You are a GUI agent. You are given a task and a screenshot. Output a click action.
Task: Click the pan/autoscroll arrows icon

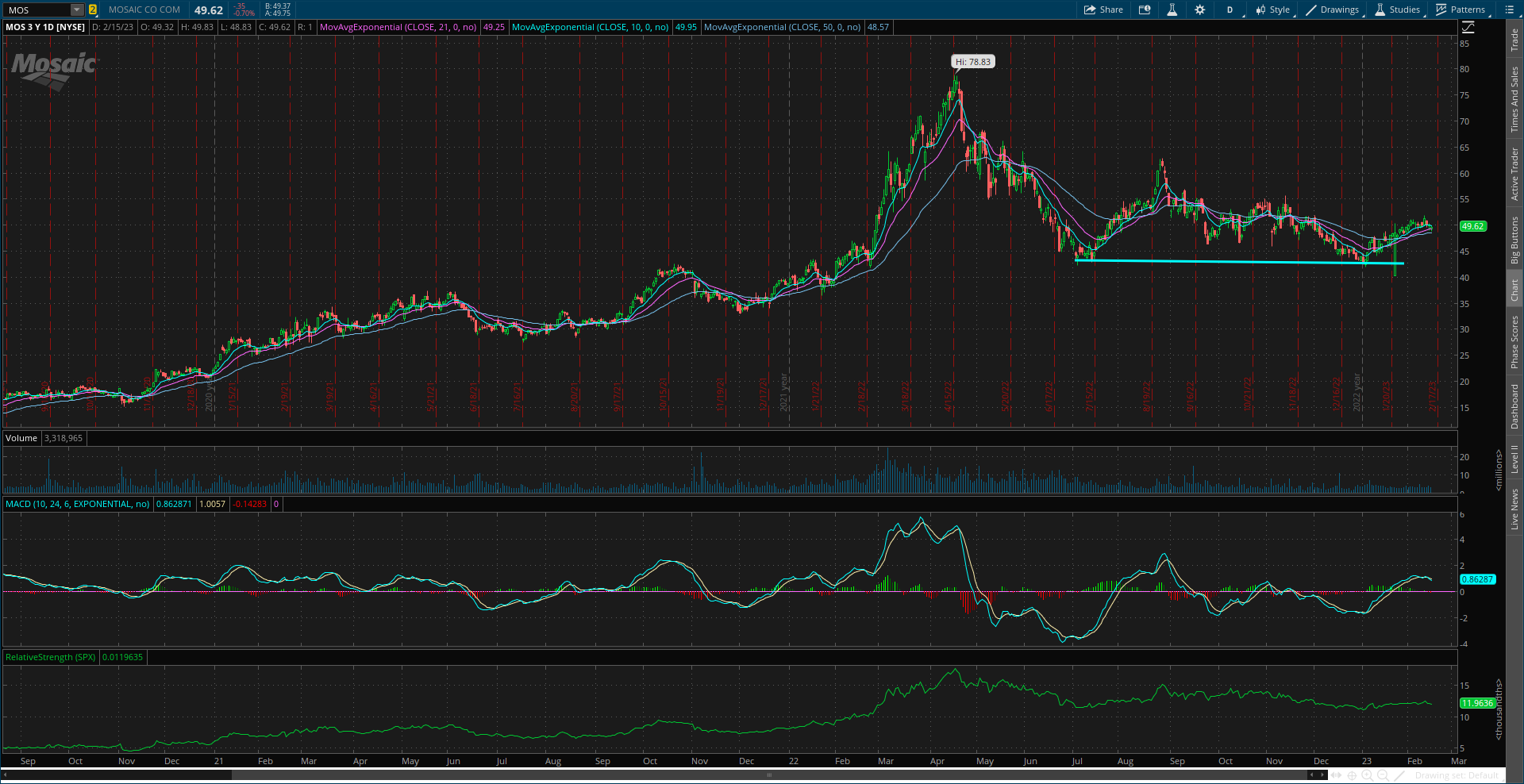click(1337, 775)
